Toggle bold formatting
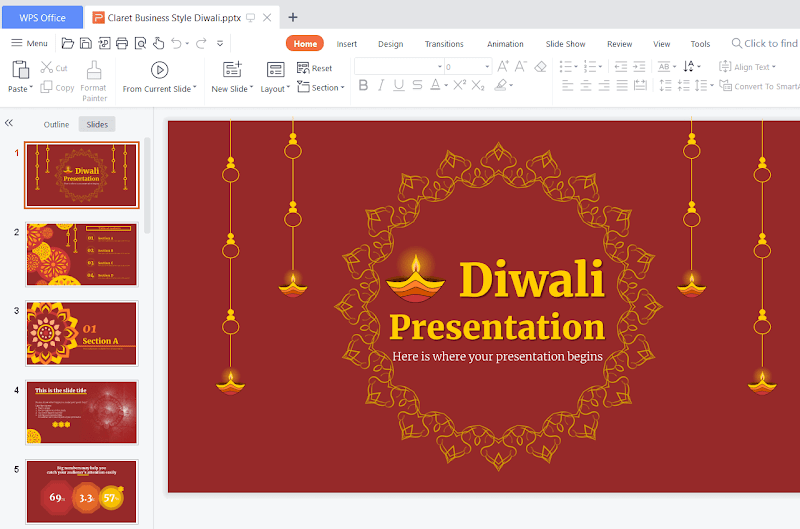800x529 pixels. [363, 85]
